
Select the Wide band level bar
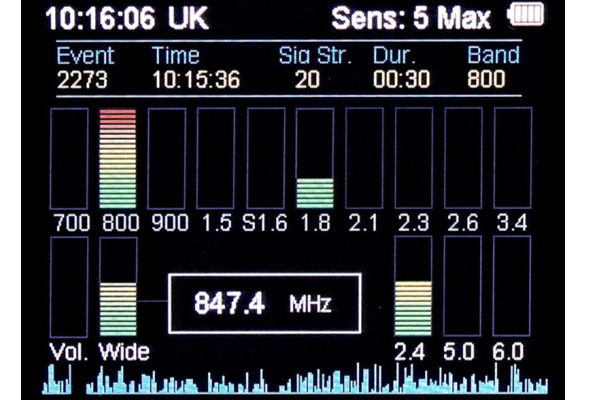tap(118, 287)
